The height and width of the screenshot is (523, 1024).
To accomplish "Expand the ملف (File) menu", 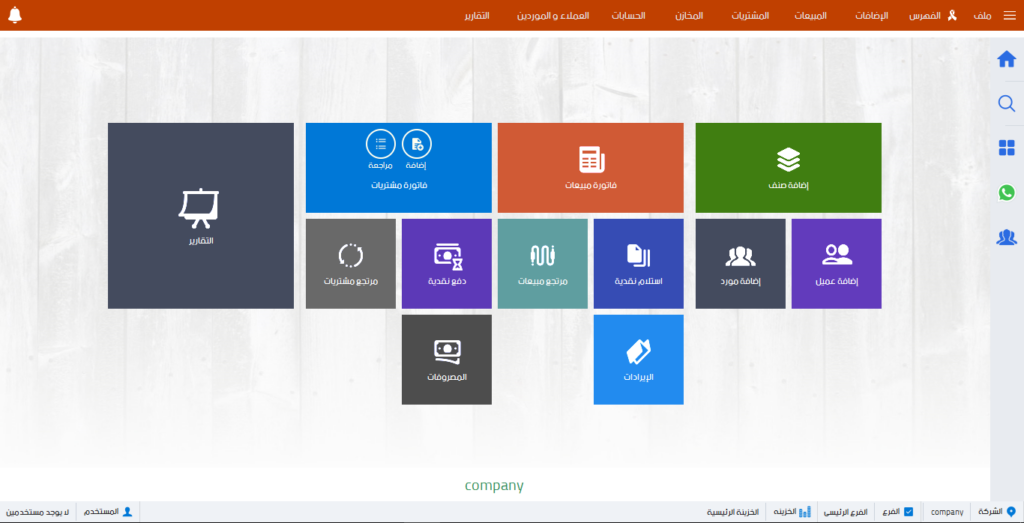I will click(982, 16).
